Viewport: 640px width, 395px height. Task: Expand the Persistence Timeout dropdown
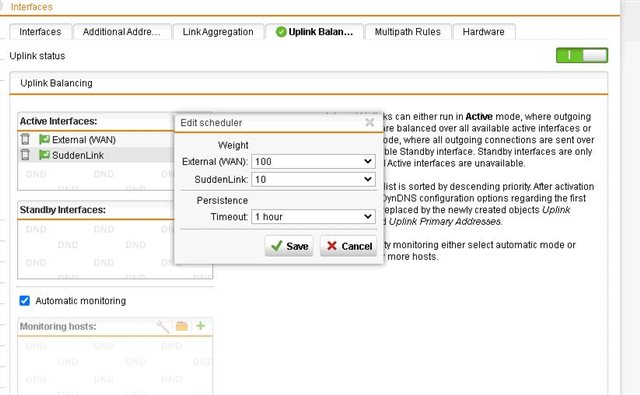(x=313, y=217)
